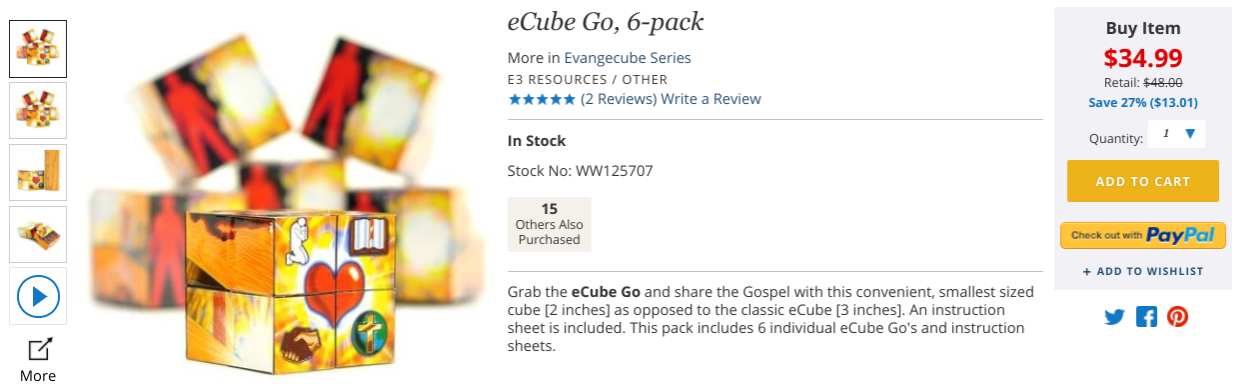Viewport: 1235px width, 390px height.
Task: Add the eCube Go to cart
Action: click(1143, 181)
